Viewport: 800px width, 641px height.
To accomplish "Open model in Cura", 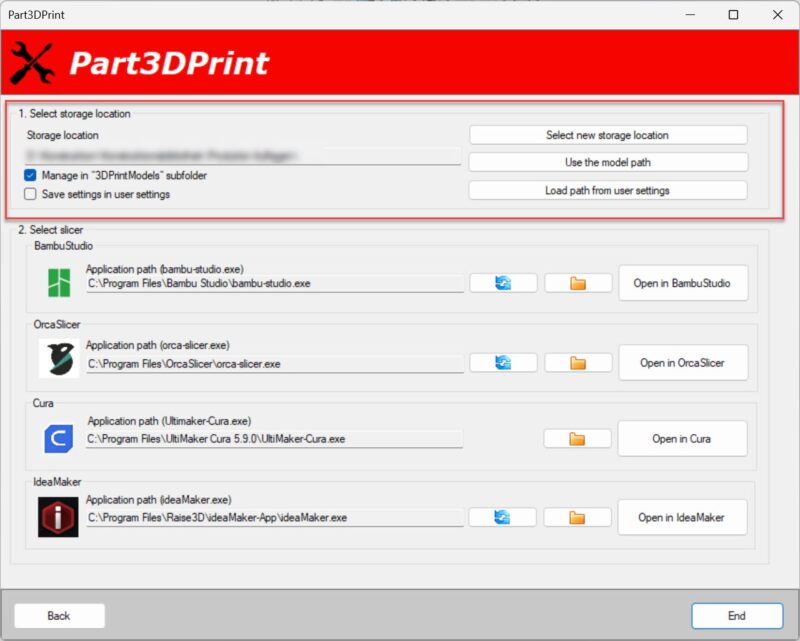I will tap(682, 439).
